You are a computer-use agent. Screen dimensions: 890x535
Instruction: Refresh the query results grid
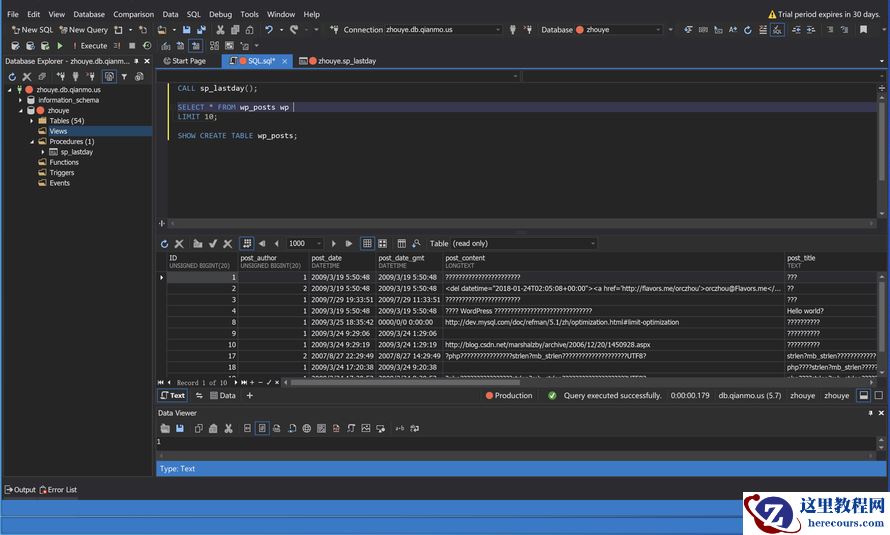coord(164,243)
